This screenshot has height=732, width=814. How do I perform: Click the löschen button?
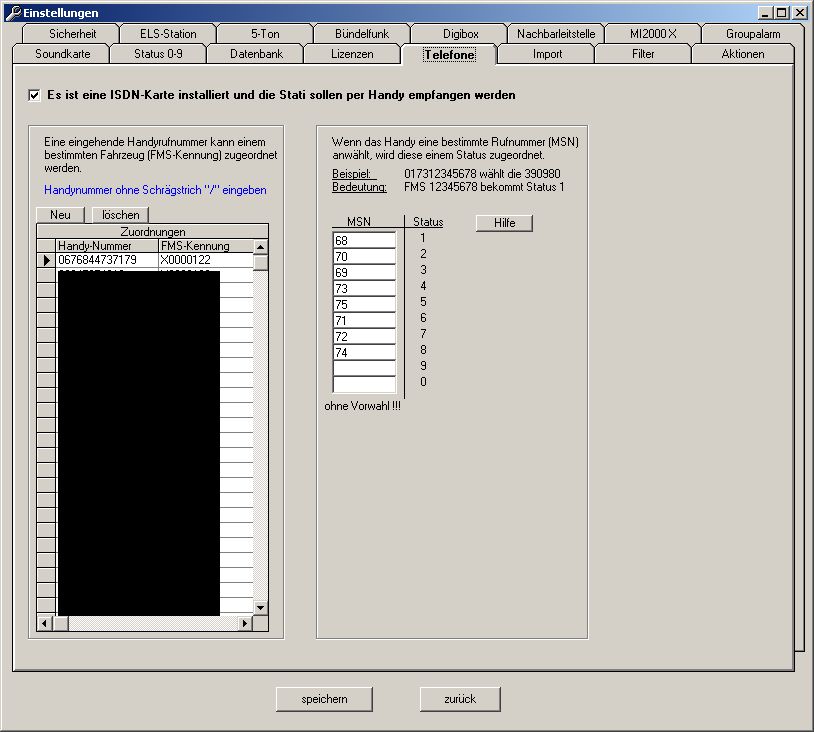tap(121, 215)
